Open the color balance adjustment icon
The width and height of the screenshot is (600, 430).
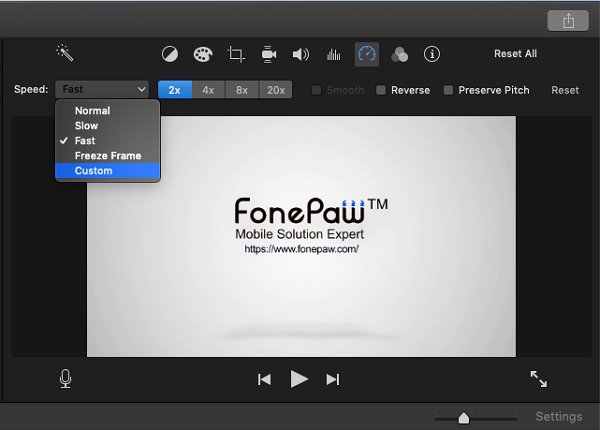(x=170, y=54)
